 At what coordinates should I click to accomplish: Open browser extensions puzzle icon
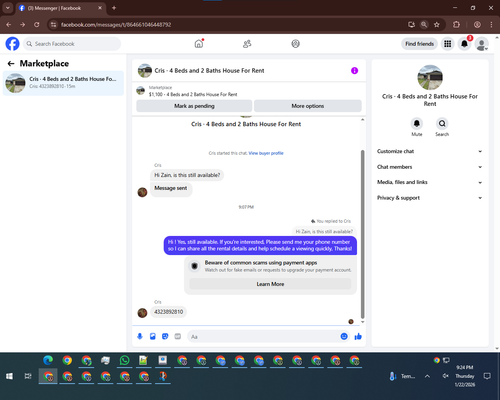tap(456, 25)
